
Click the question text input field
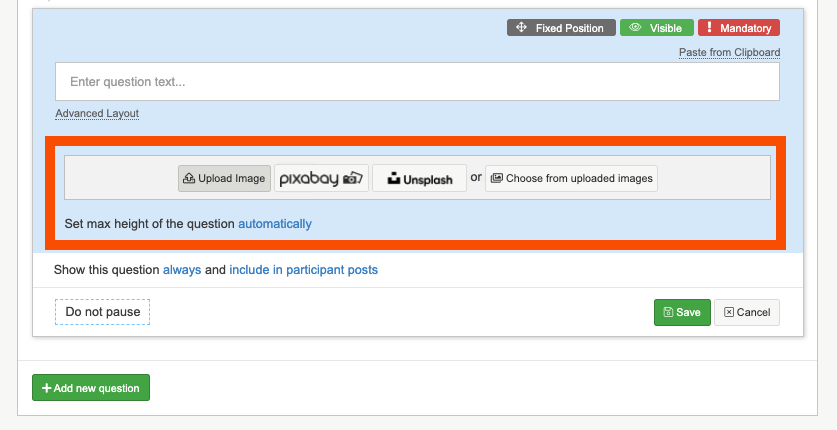(x=417, y=82)
